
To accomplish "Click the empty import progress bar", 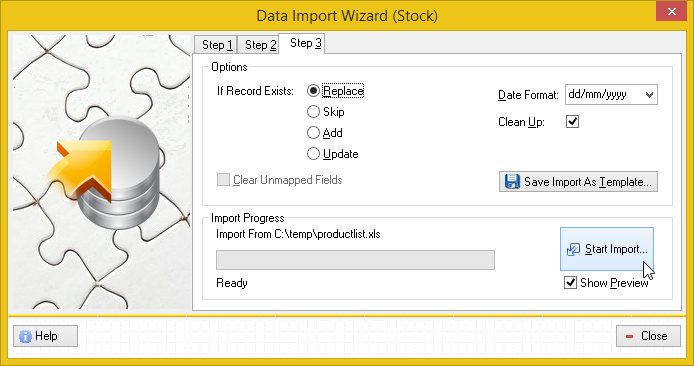I will (x=355, y=260).
